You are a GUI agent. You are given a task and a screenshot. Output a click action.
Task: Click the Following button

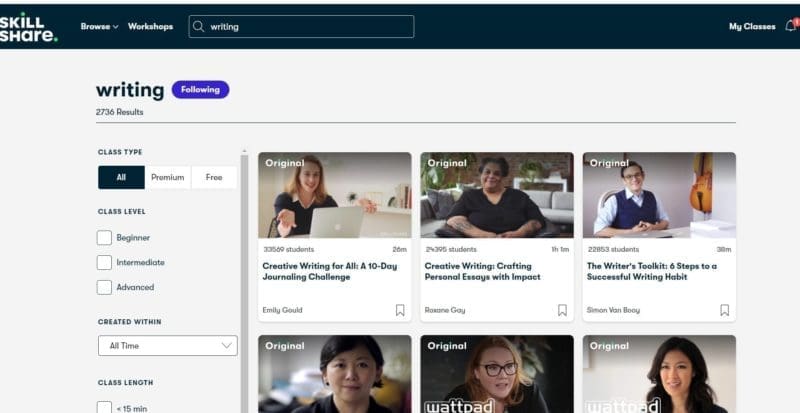click(201, 90)
